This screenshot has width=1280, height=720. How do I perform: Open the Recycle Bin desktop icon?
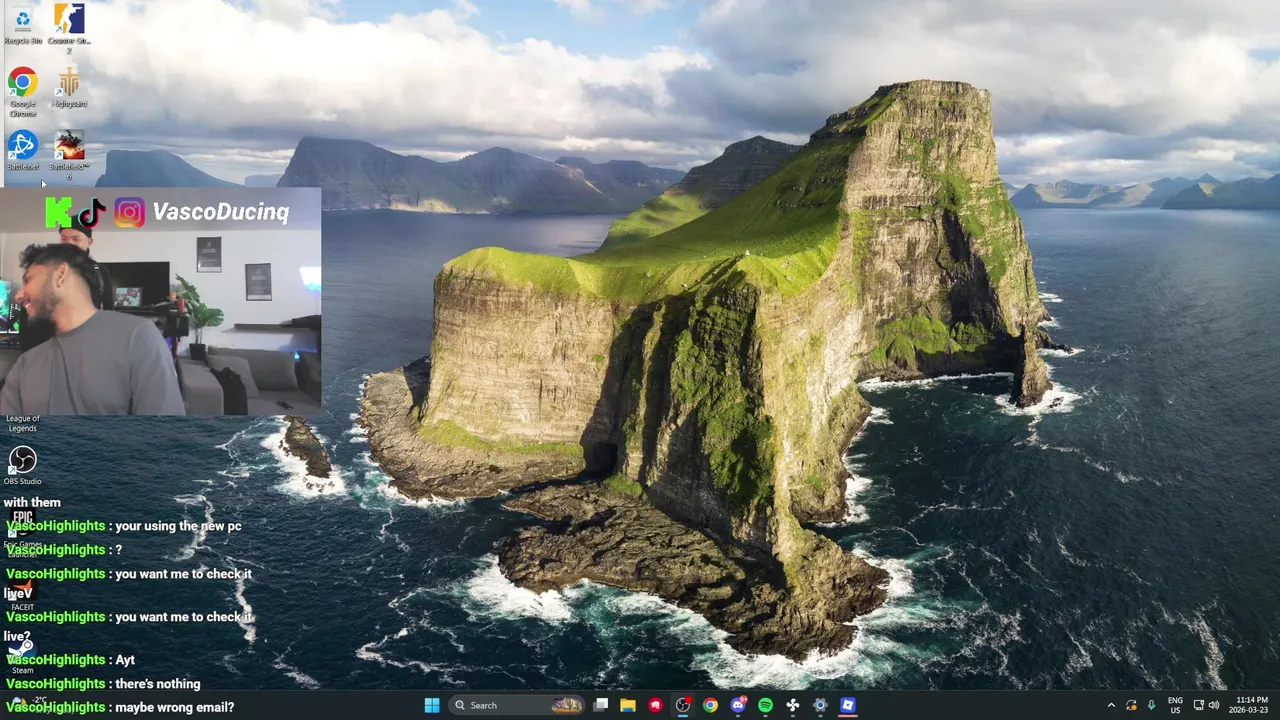click(x=22, y=24)
